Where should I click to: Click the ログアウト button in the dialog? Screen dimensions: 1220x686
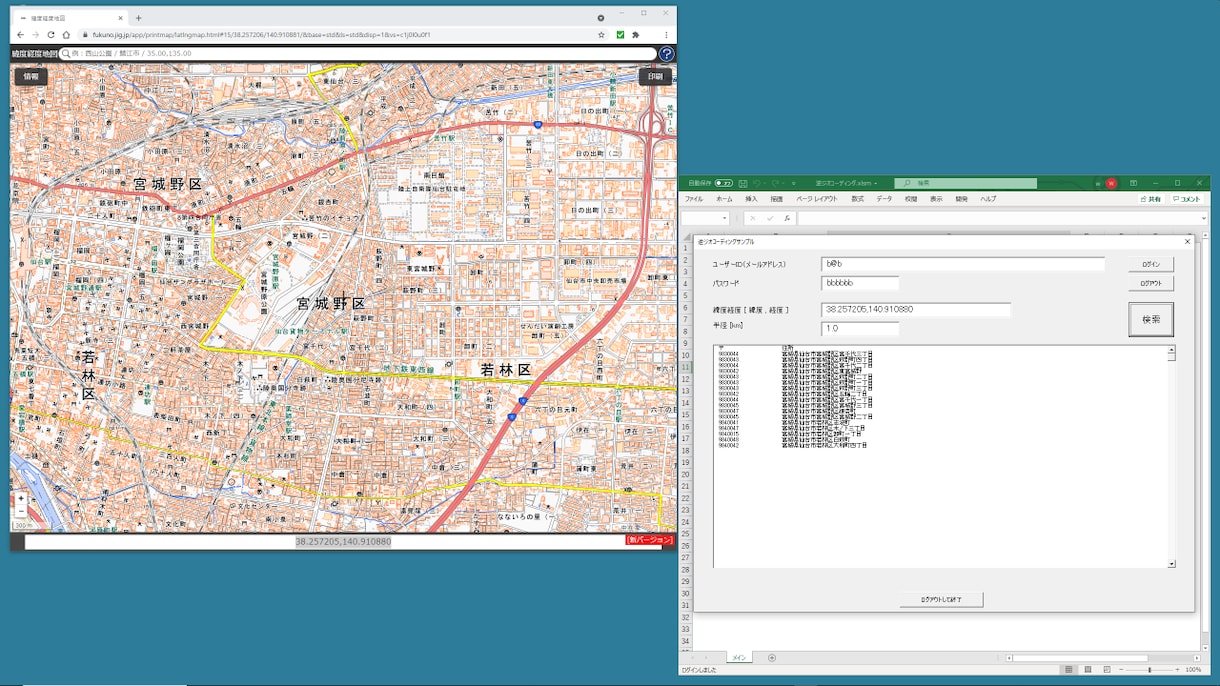1151,283
